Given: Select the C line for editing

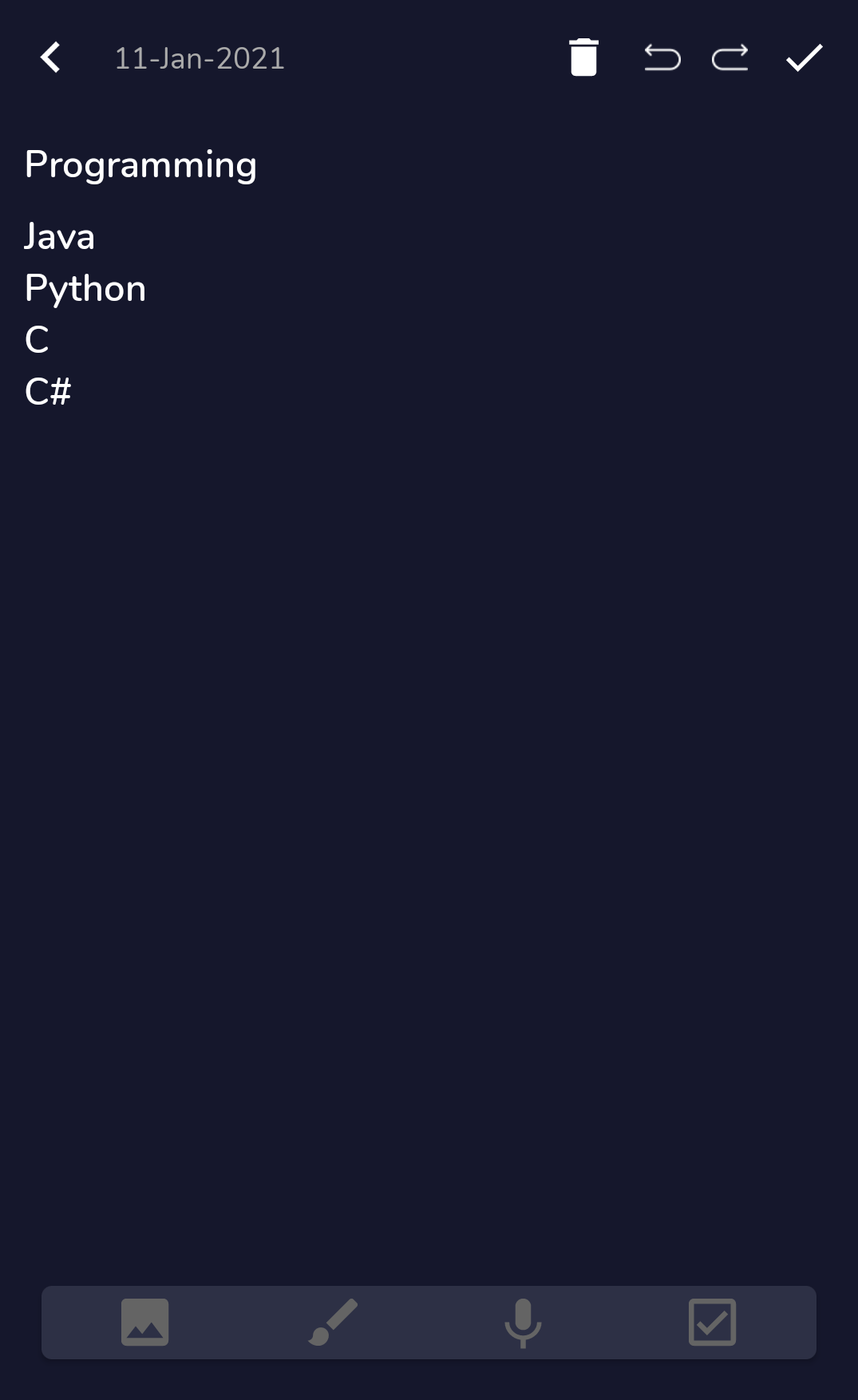Looking at the screenshot, I should [x=36, y=340].
